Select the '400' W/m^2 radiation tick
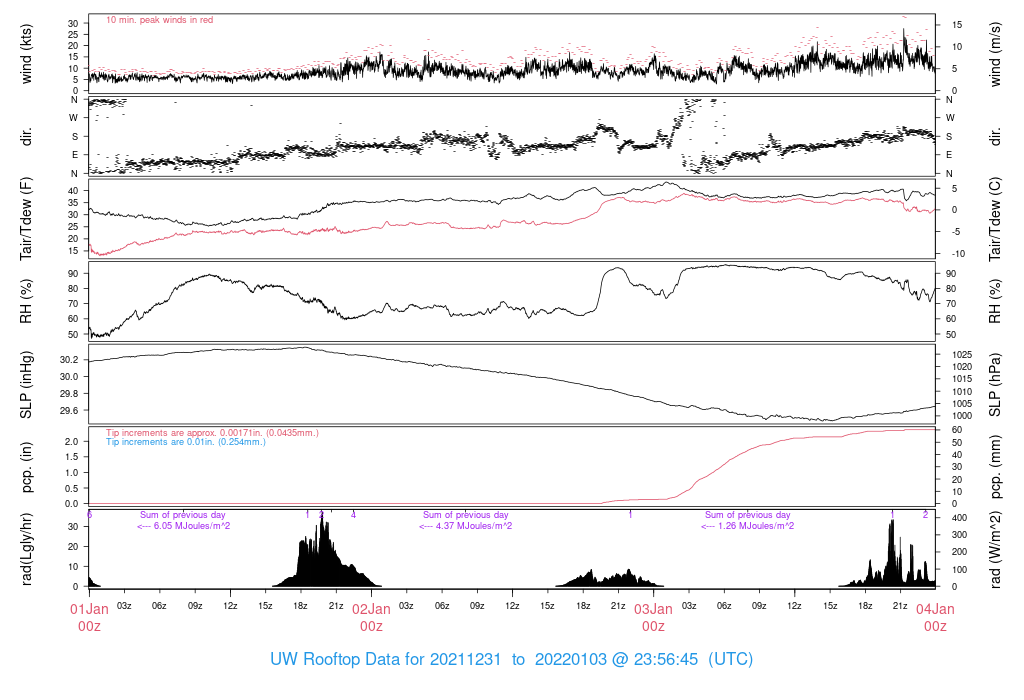The width and height of the screenshot is (1024, 700). 959,518
